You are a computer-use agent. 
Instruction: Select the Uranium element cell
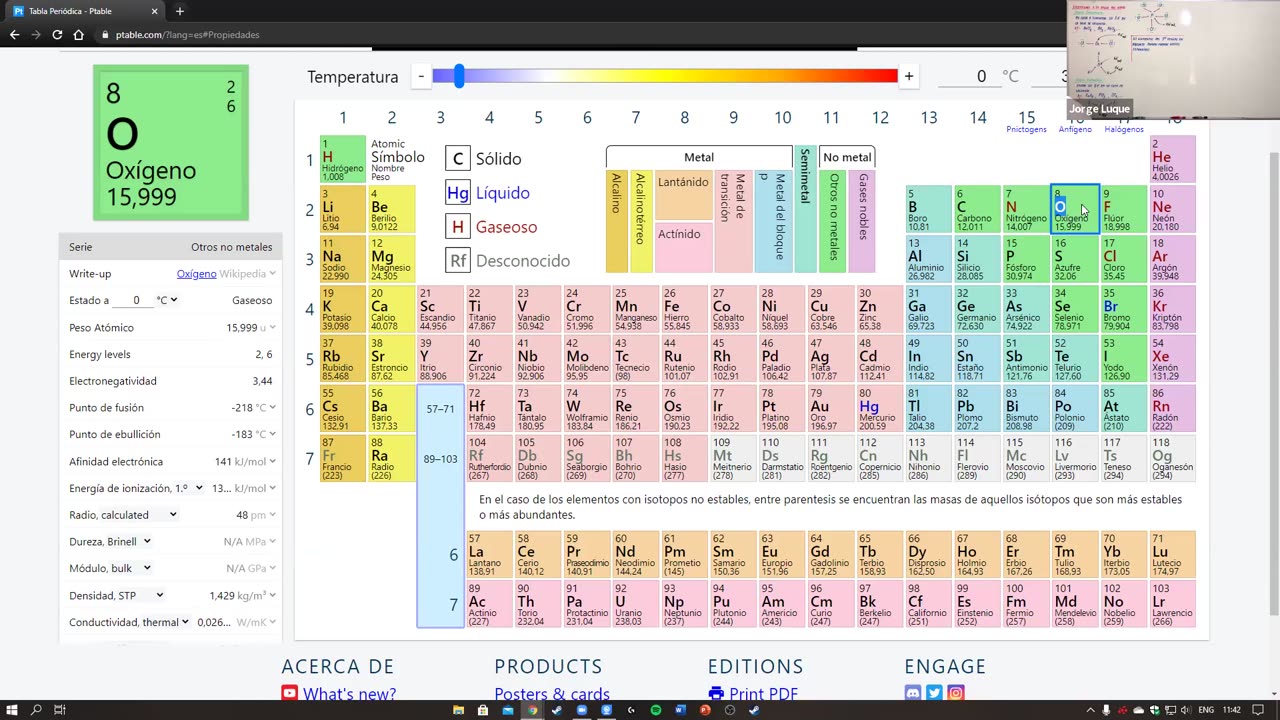tap(635, 604)
